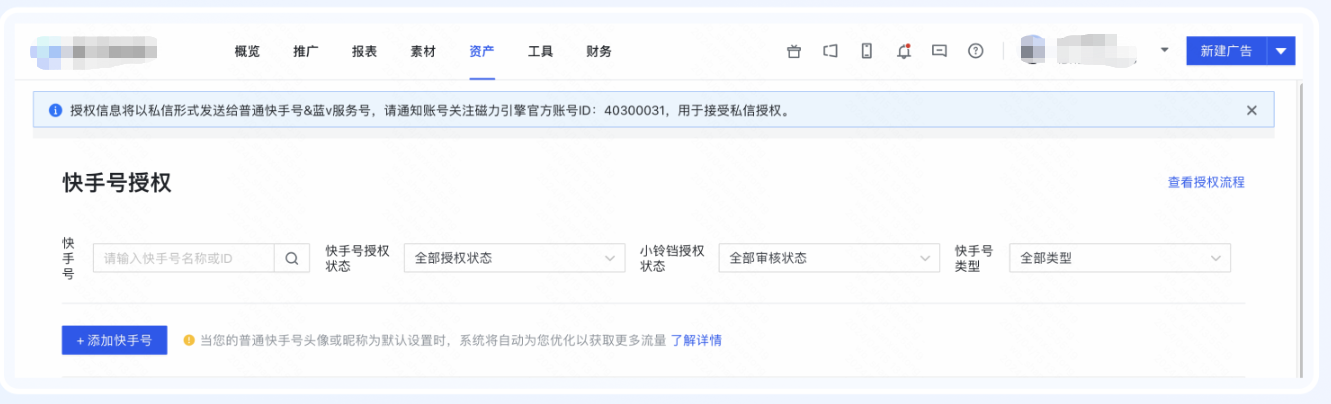Dismiss the authorization info banner

pos(1251,111)
